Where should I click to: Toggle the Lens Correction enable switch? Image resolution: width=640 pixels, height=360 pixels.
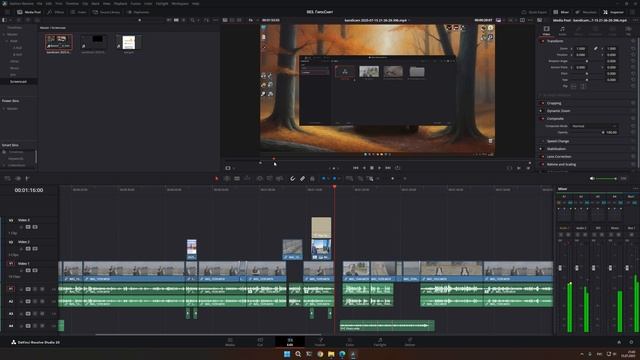click(542, 157)
